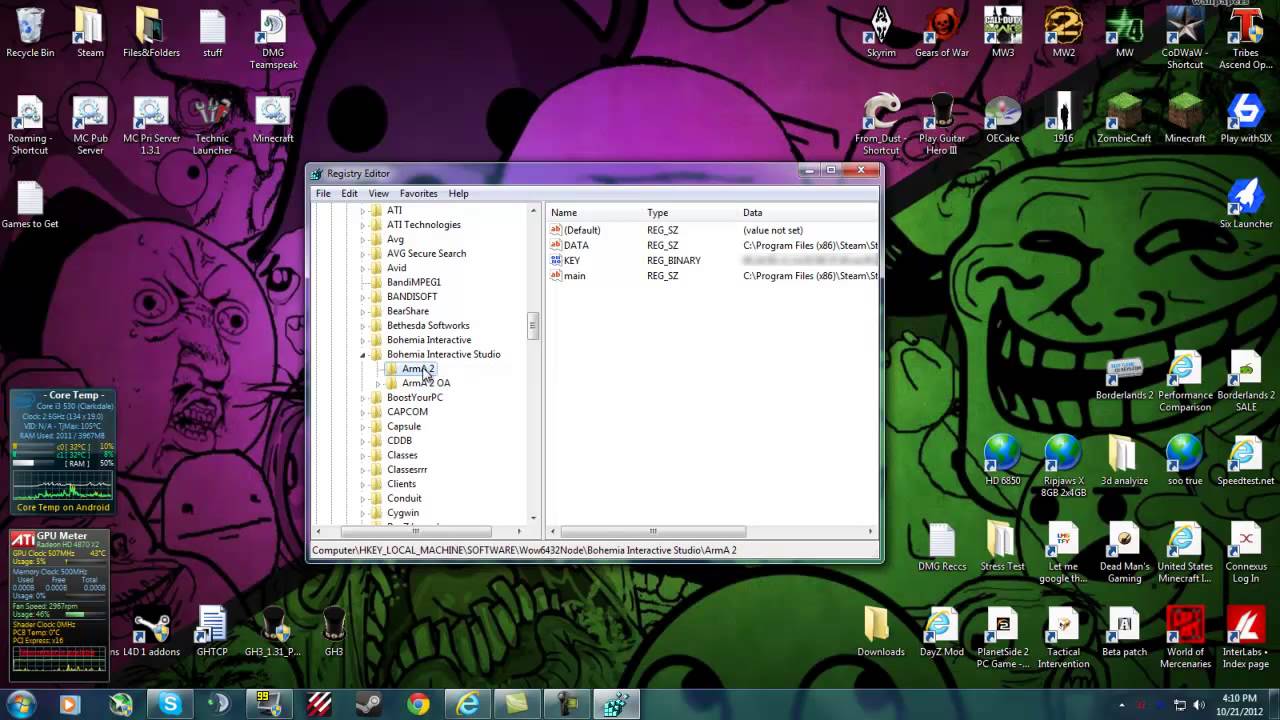
Task: Open Google Chrome from the taskbar
Action: coord(418,704)
